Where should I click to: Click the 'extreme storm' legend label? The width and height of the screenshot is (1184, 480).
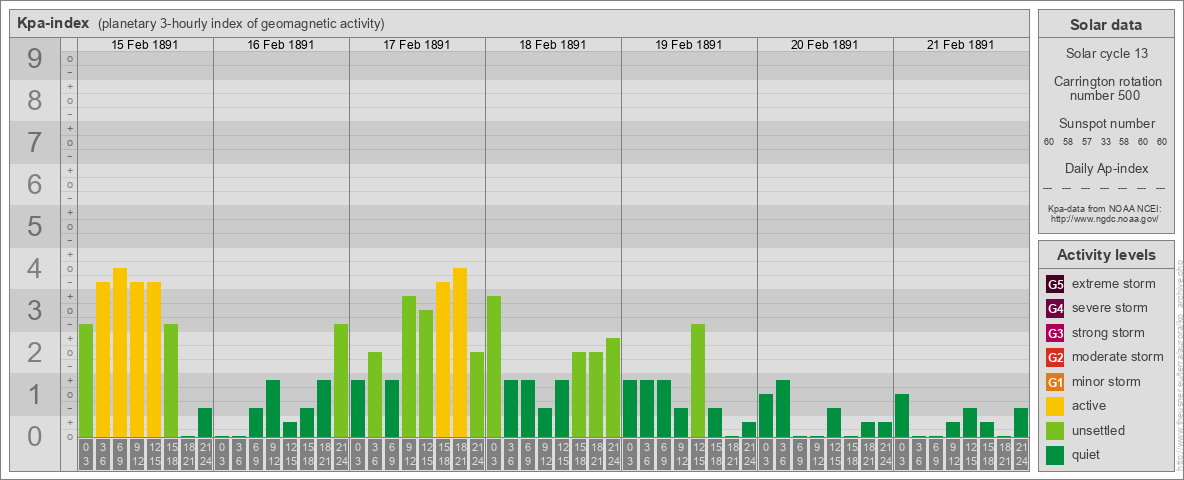pyautogui.click(x=1114, y=284)
